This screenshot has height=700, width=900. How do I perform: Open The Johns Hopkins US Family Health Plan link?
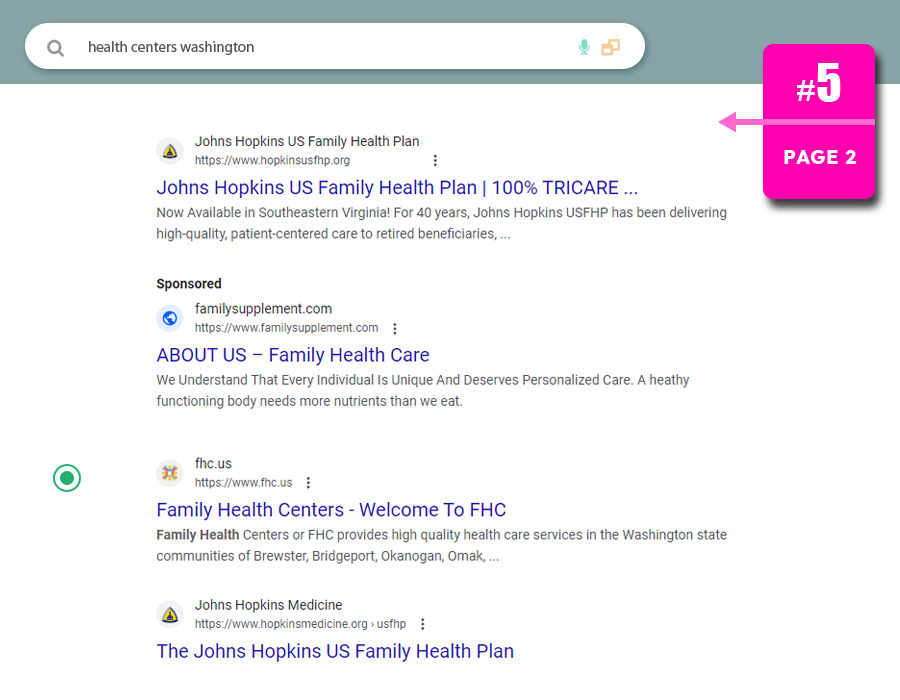(335, 652)
